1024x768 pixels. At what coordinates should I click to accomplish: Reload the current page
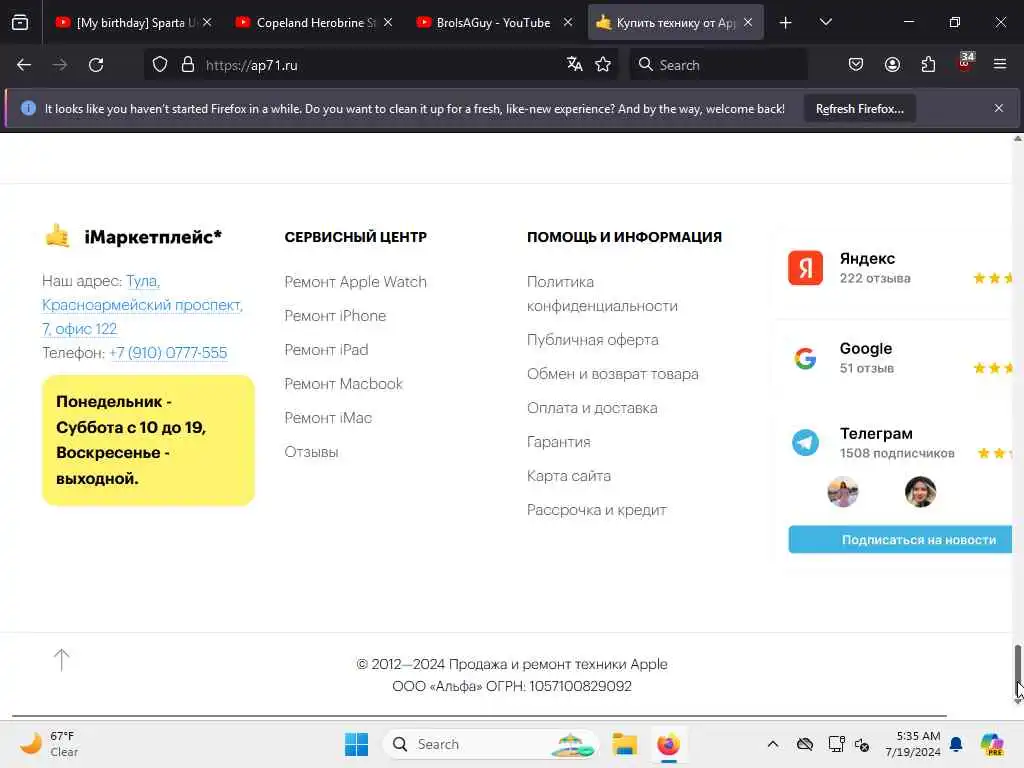[x=96, y=65]
